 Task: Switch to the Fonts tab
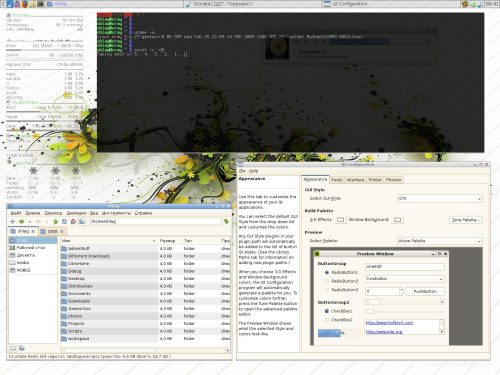pyautogui.click(x=337, y=180)
